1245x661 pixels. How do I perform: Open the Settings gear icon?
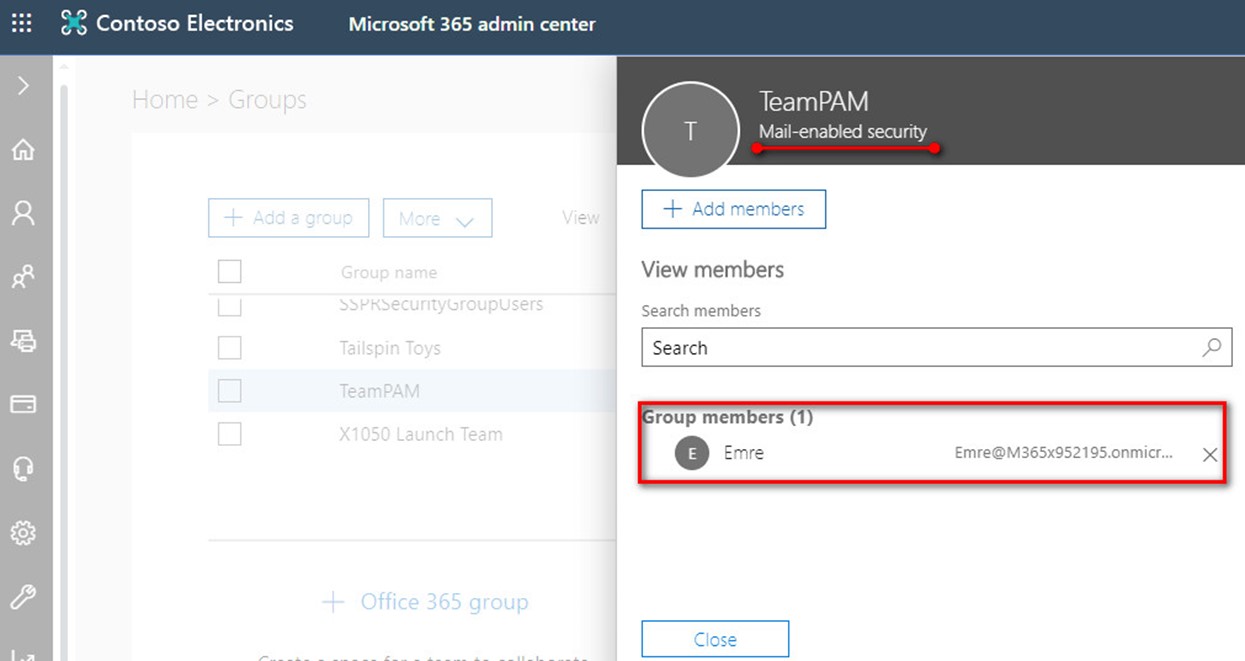[23, 533]
